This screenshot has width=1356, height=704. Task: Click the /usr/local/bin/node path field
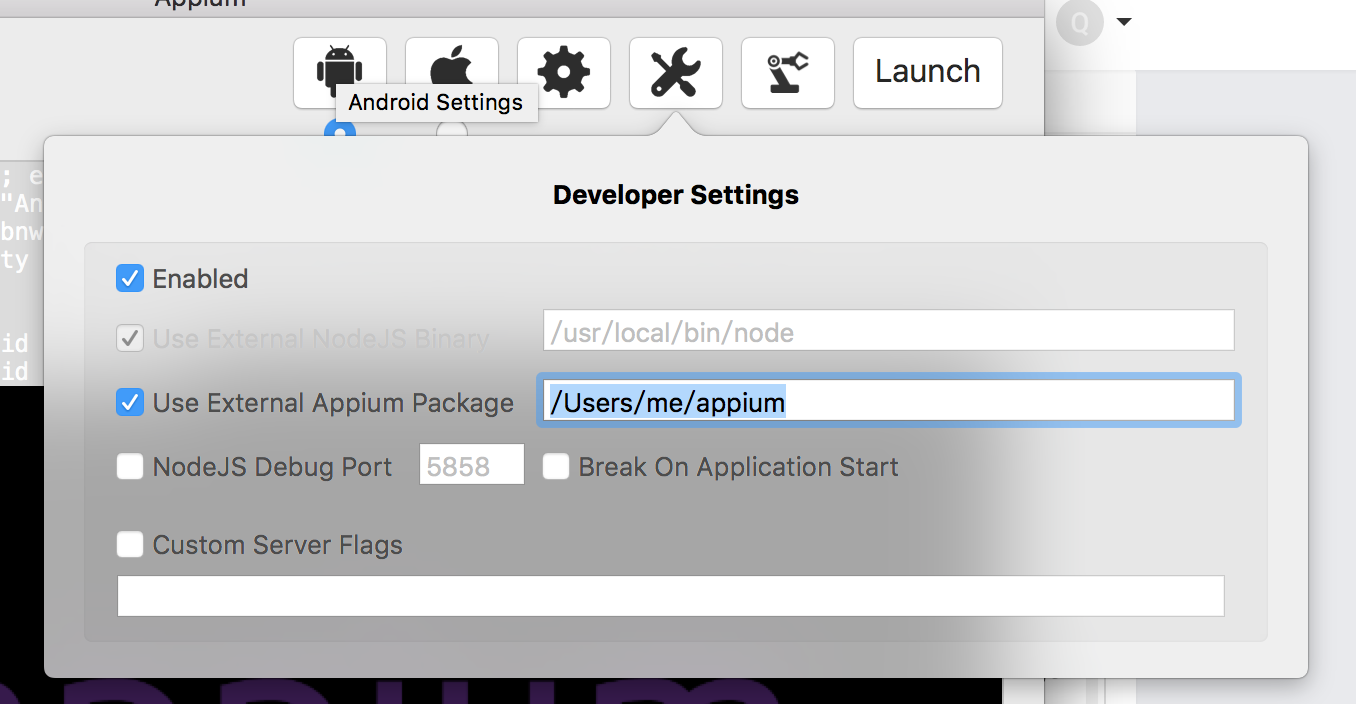pyautogui.click(x=889, y=331)
